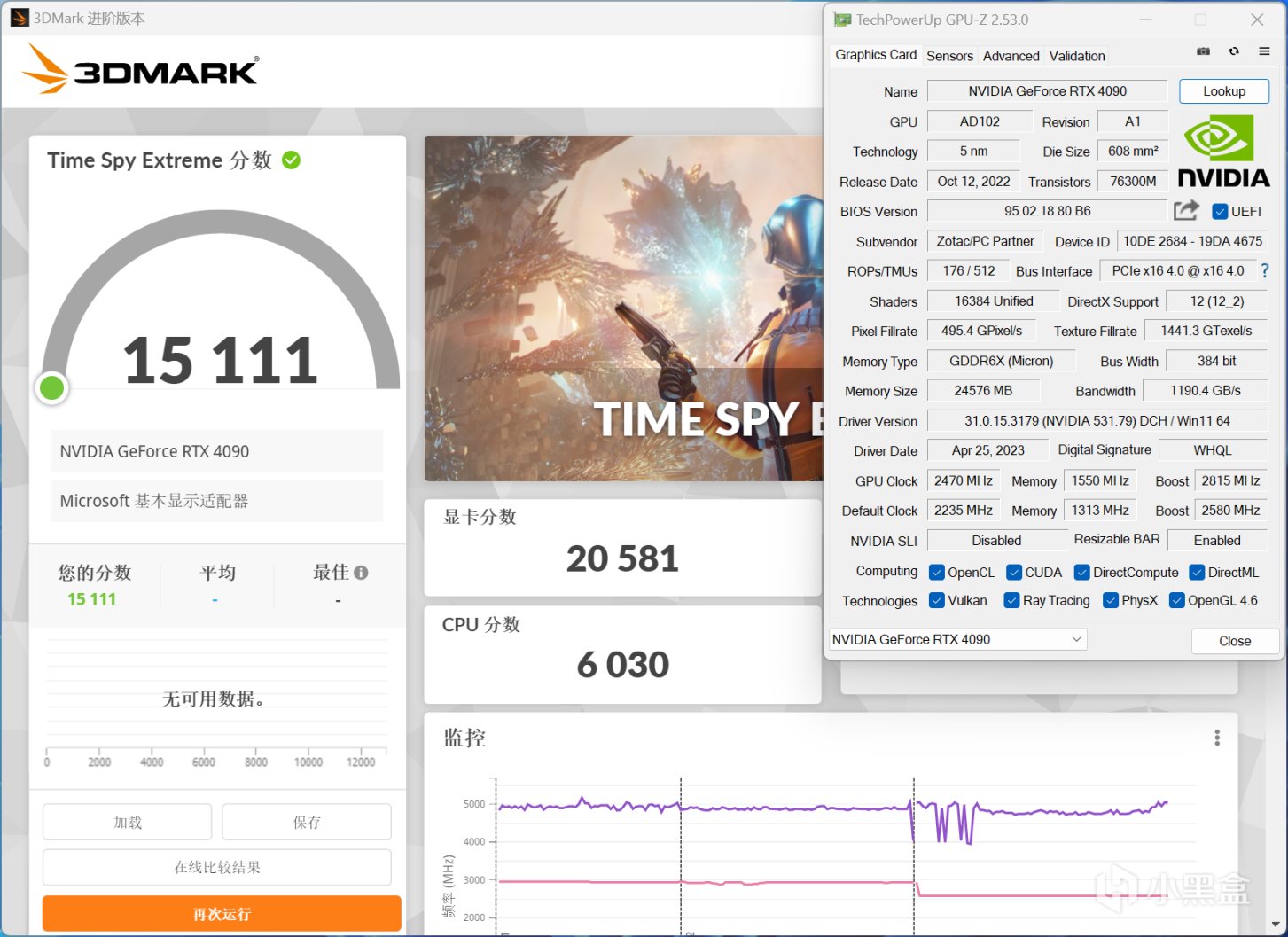This screenshot has width=1288, height=937.
Task: Click the 显卡分数 20 581 card
Action: pos(622,547)
